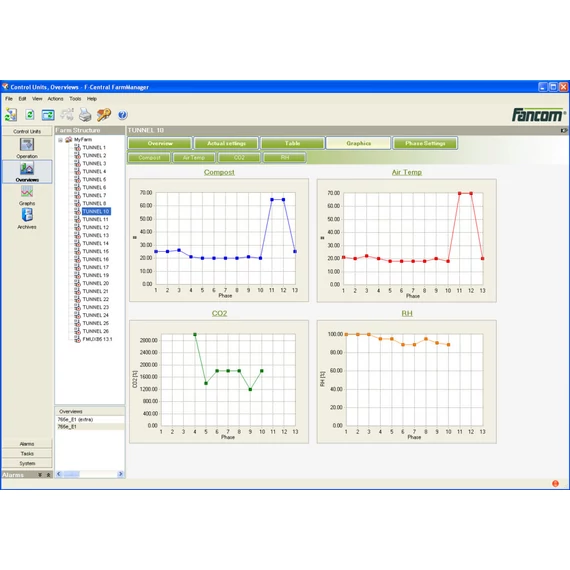
Task: Switch to the Phase Settings tab
Action: click(x=425, y=143)
